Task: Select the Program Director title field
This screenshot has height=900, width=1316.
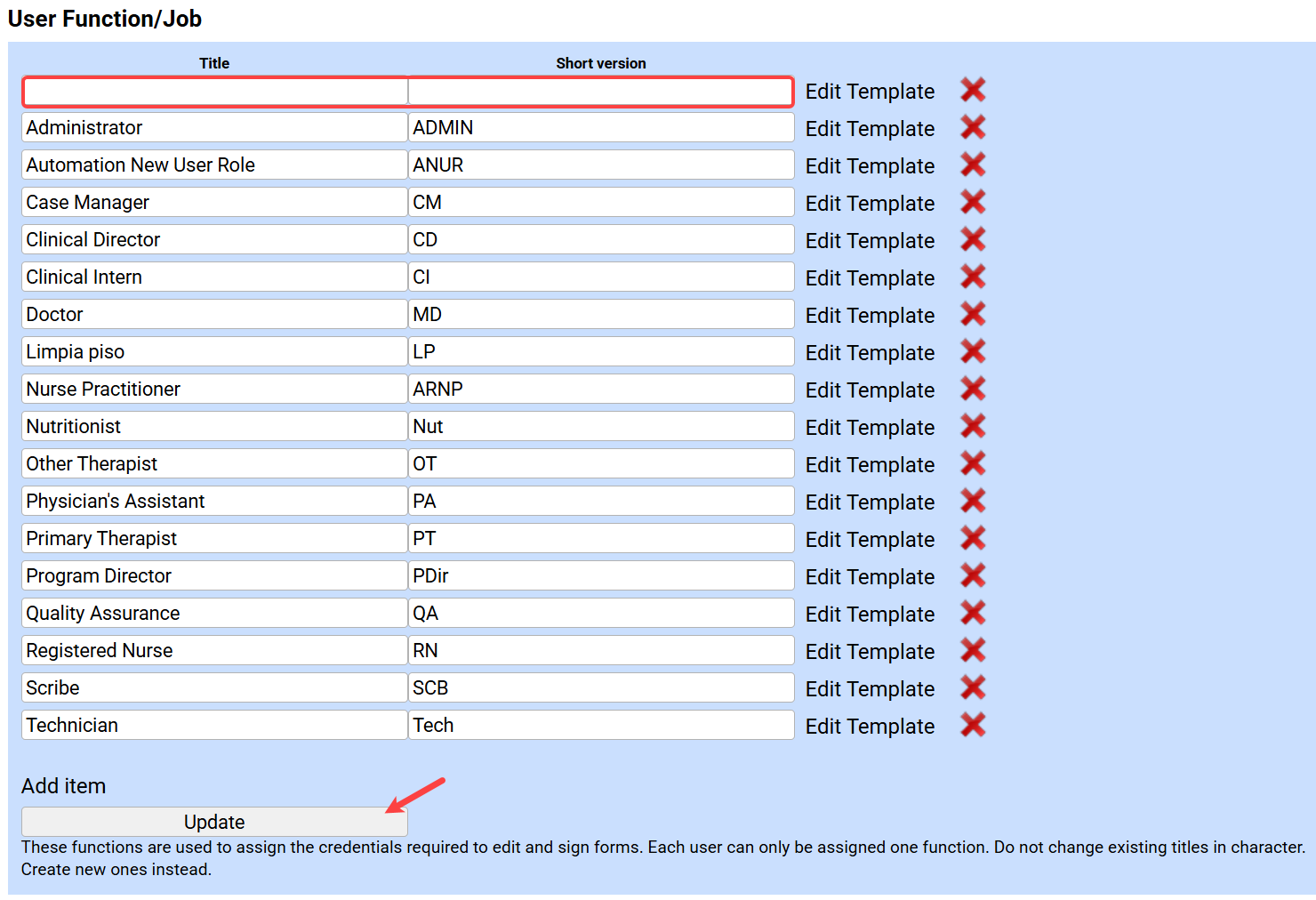Action: (x=214, y=576)
